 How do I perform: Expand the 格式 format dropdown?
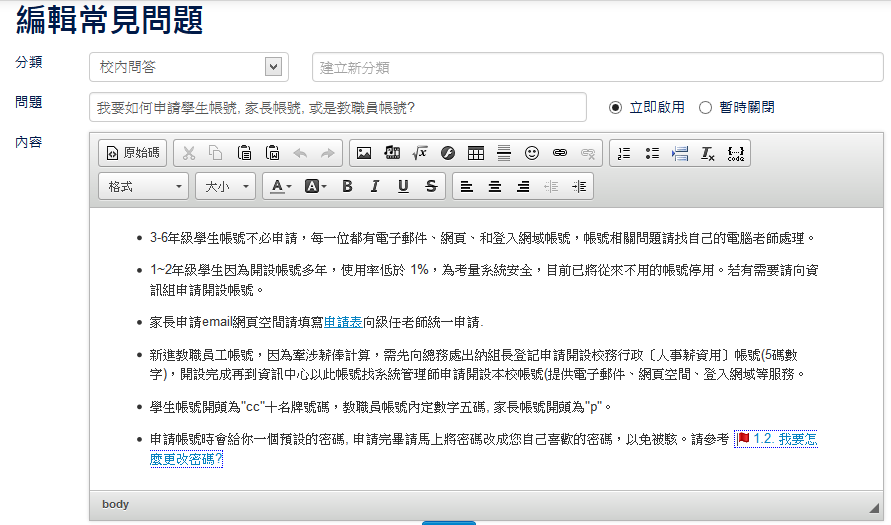[144, 186]
